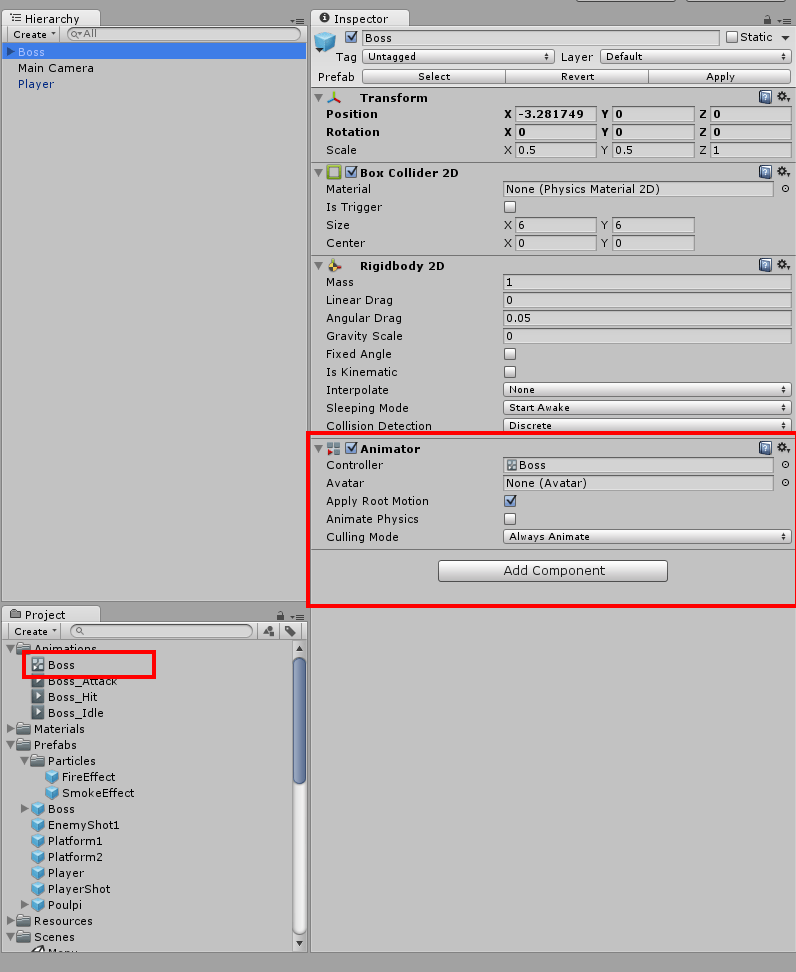Viewport: 796px width, 972px height.
Task: Click Material object picker circle
Action: (x=785, y=189)
